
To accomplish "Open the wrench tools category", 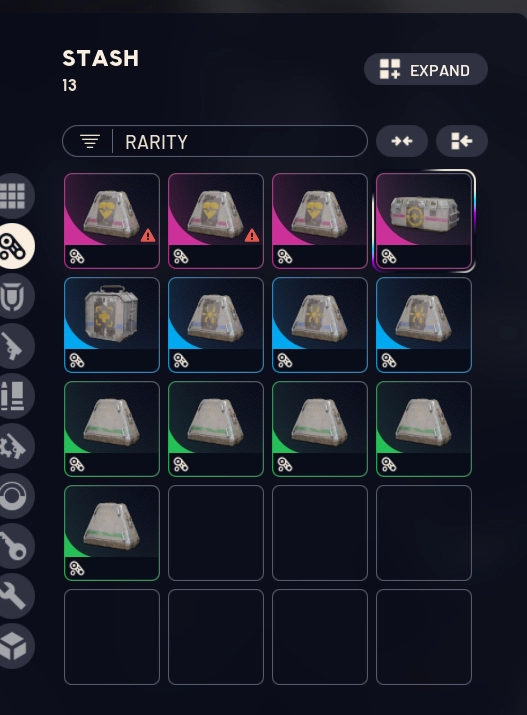I will point(13,596).
